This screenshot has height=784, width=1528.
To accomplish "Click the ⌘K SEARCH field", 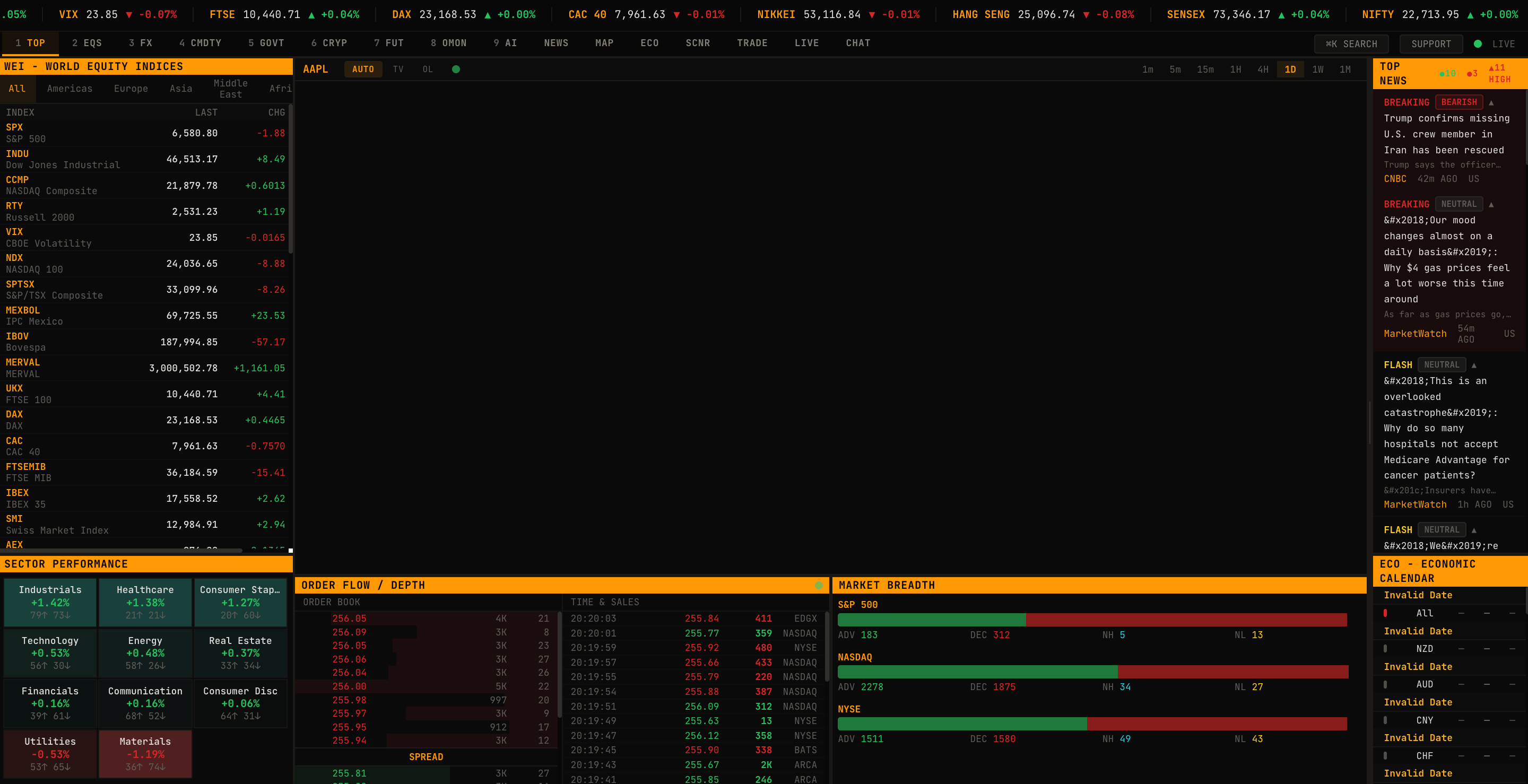I will pyautogui.click(x=1351, y=44).
